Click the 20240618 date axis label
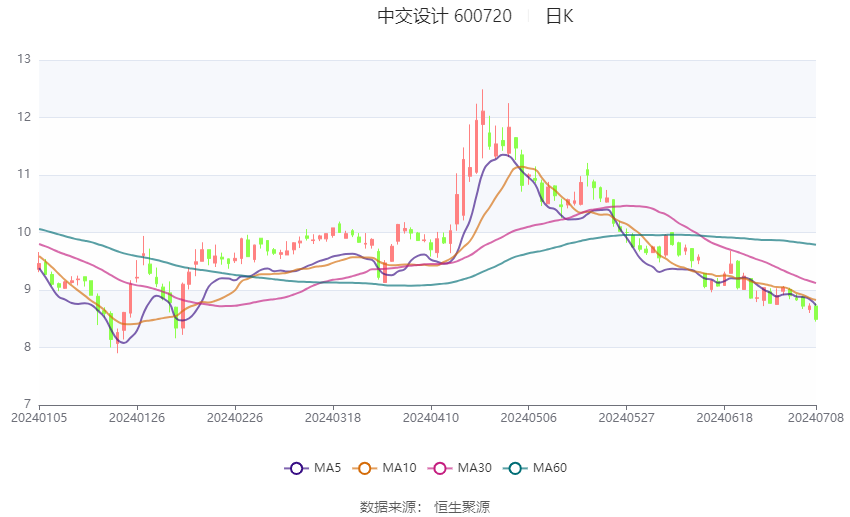The image size is (850, 517). [724, 418]
